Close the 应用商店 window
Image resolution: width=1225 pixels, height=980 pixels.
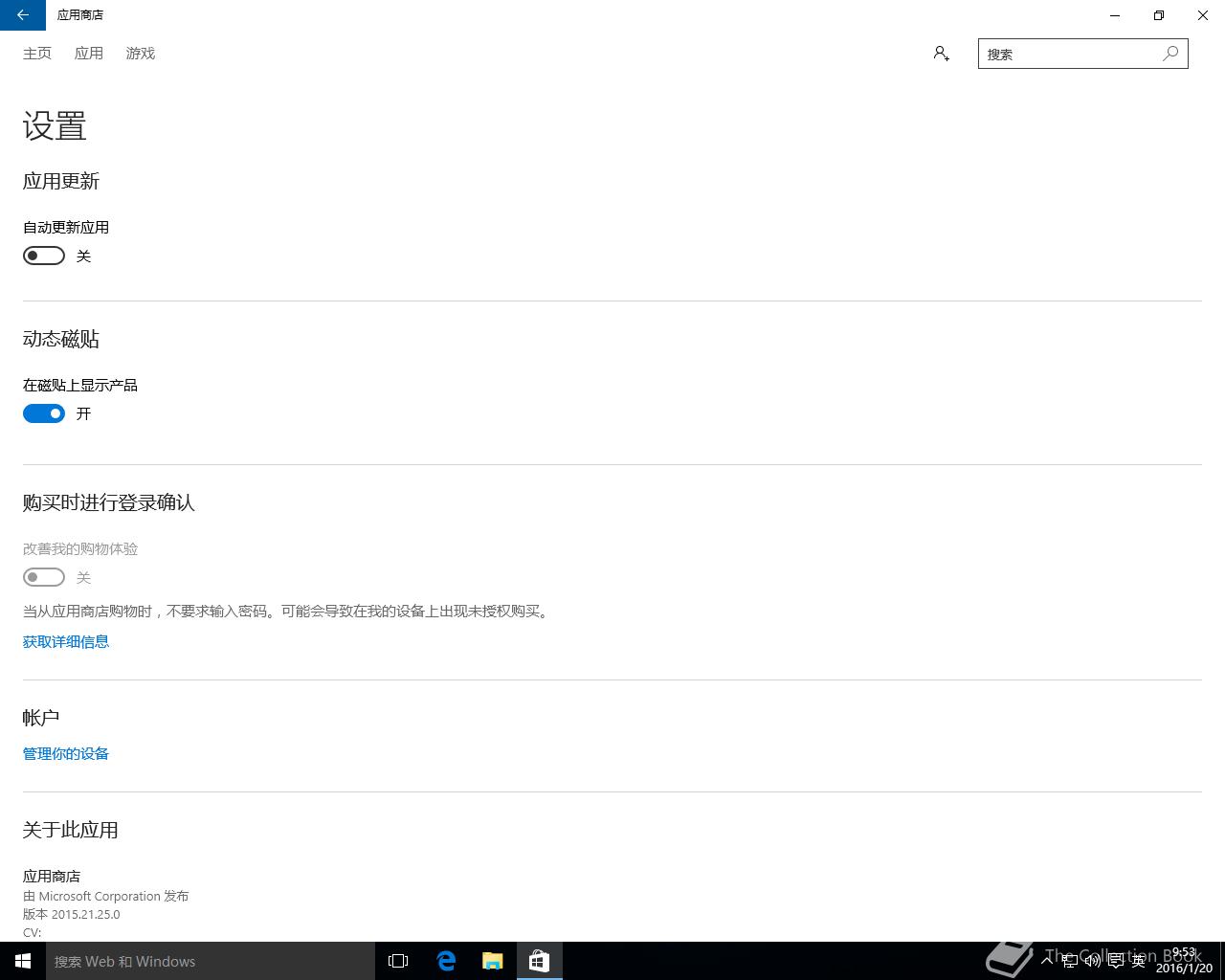pyautogui.click(x=1203, y=15)
